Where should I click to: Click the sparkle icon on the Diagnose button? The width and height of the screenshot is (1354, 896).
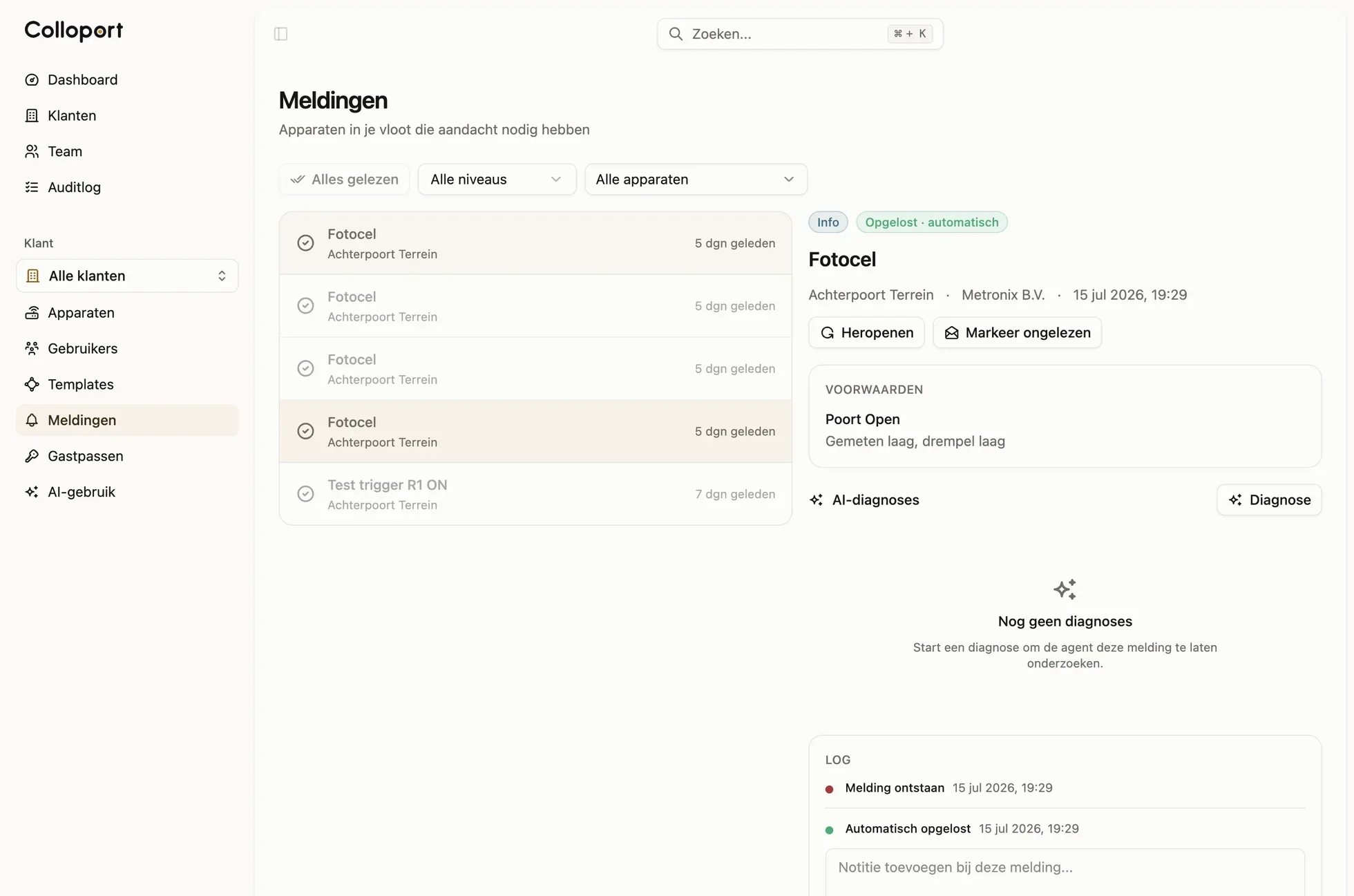point(1235,500)
